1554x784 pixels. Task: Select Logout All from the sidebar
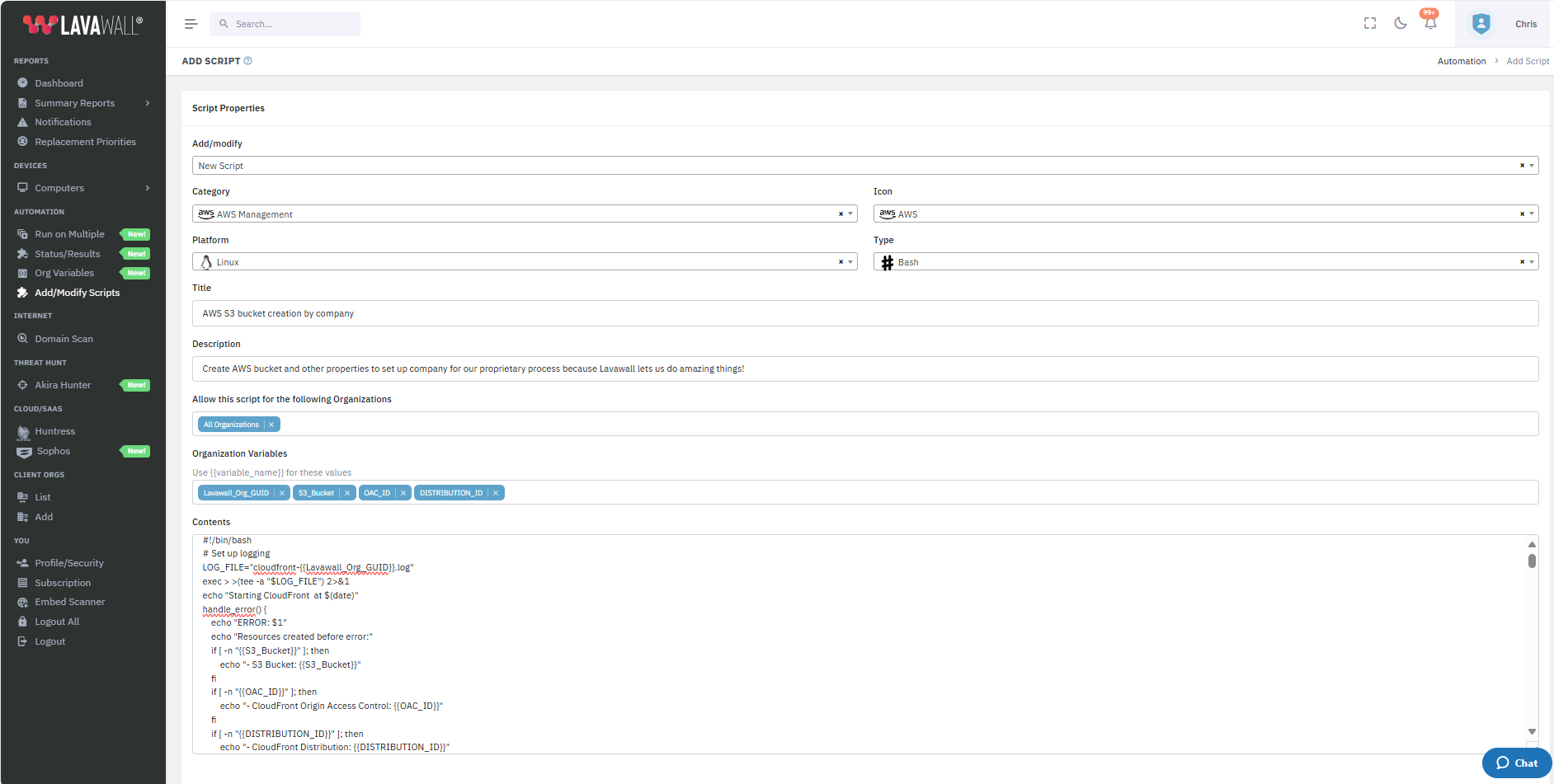coord(58,621)
